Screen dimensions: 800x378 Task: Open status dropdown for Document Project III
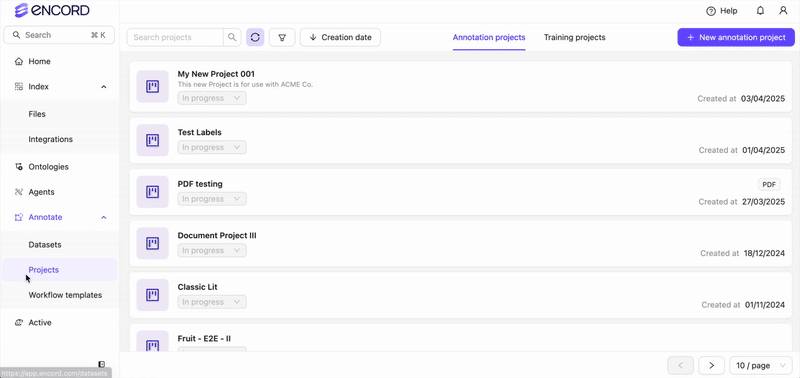pyautogui.click(x=212, y=250)
